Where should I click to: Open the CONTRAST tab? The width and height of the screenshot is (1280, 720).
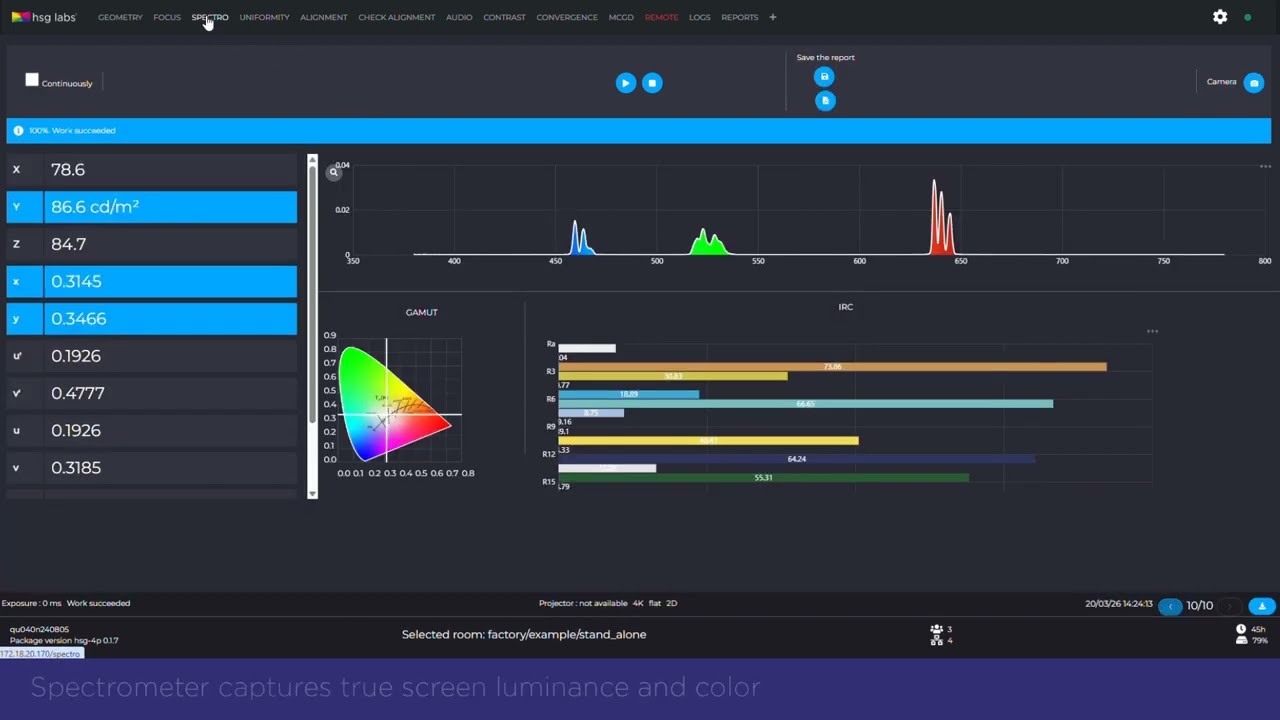coord(504,17)
